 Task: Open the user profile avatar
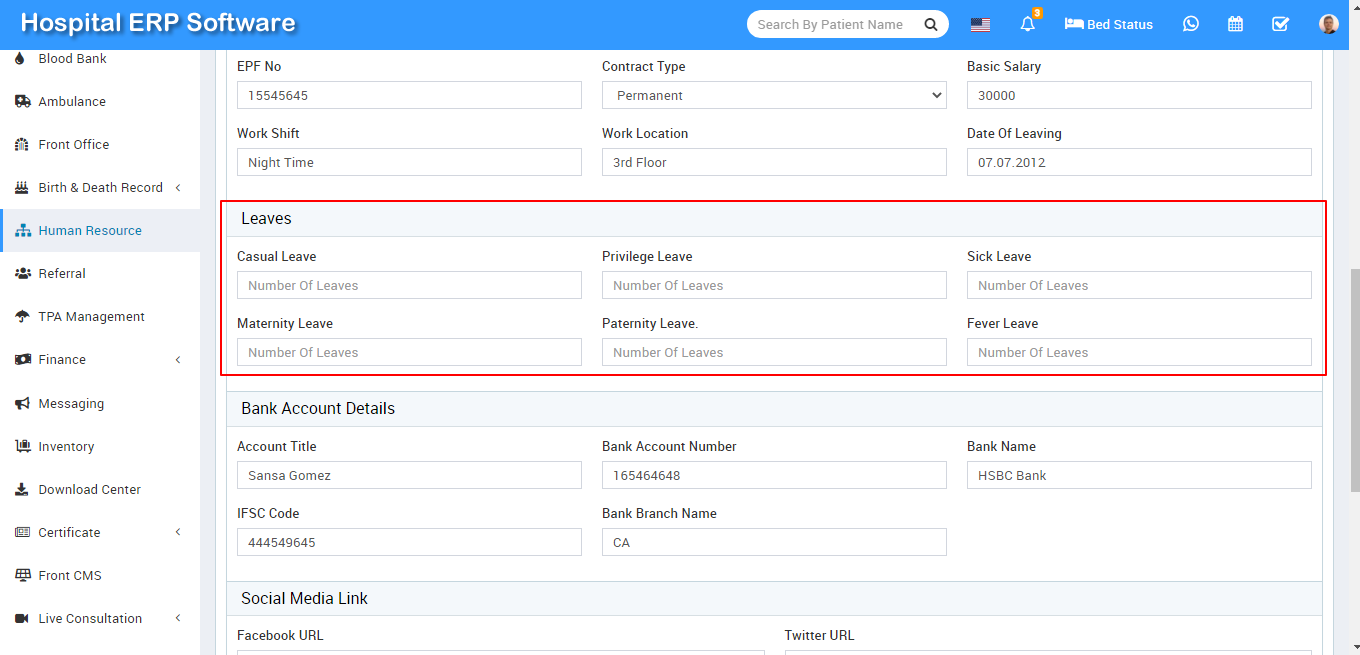1328,24
